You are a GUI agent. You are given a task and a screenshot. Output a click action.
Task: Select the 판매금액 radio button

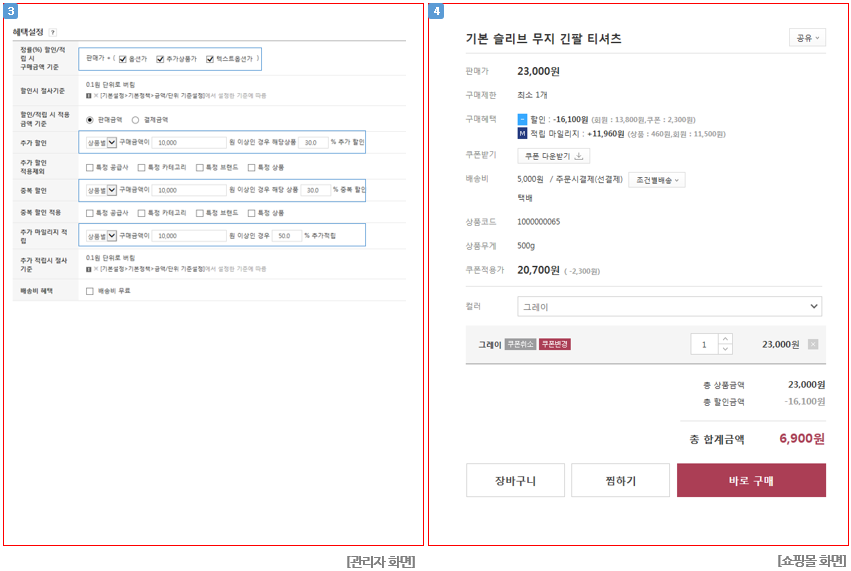90,120
